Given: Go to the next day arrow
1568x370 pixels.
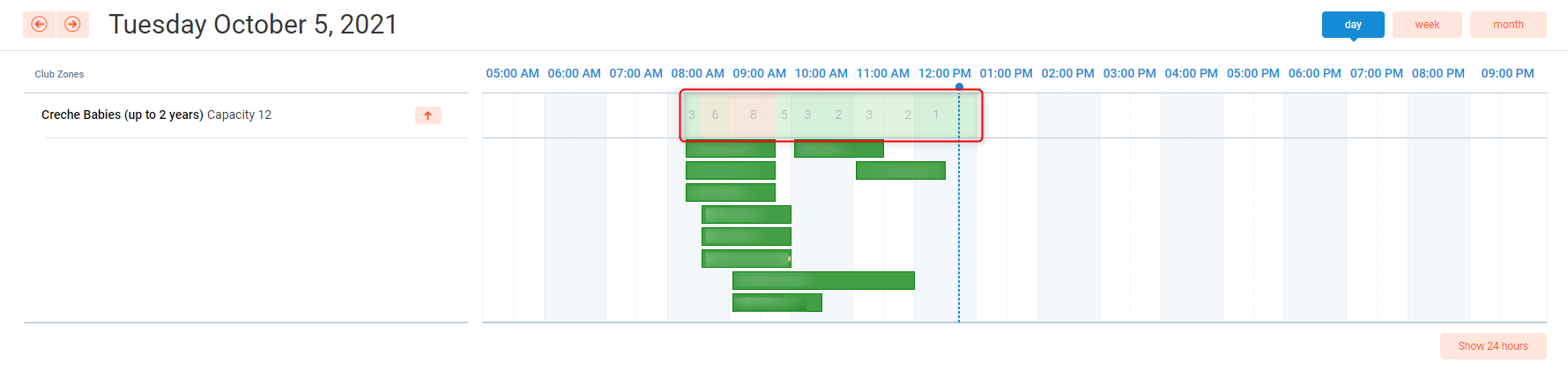Looking at the screenshot, I should coord(73,25).
